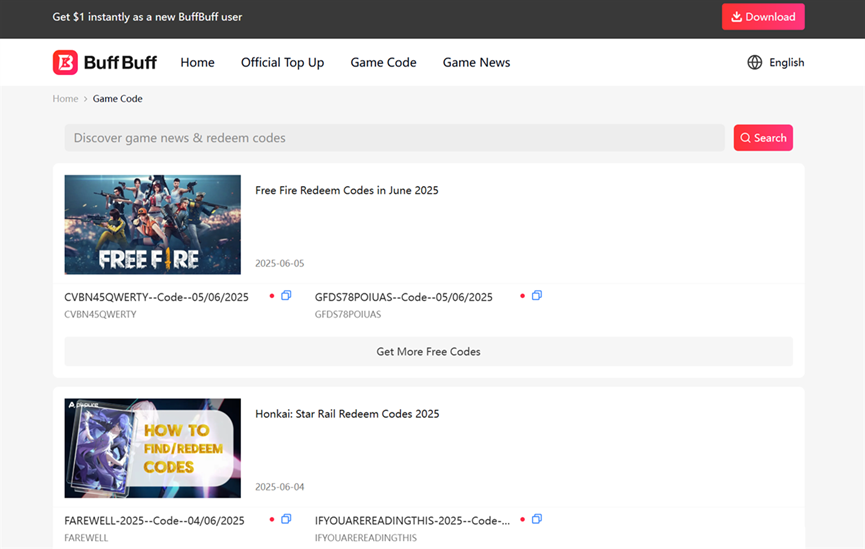
Task: Copy the FAREWELL code
Action: point(286,519)
